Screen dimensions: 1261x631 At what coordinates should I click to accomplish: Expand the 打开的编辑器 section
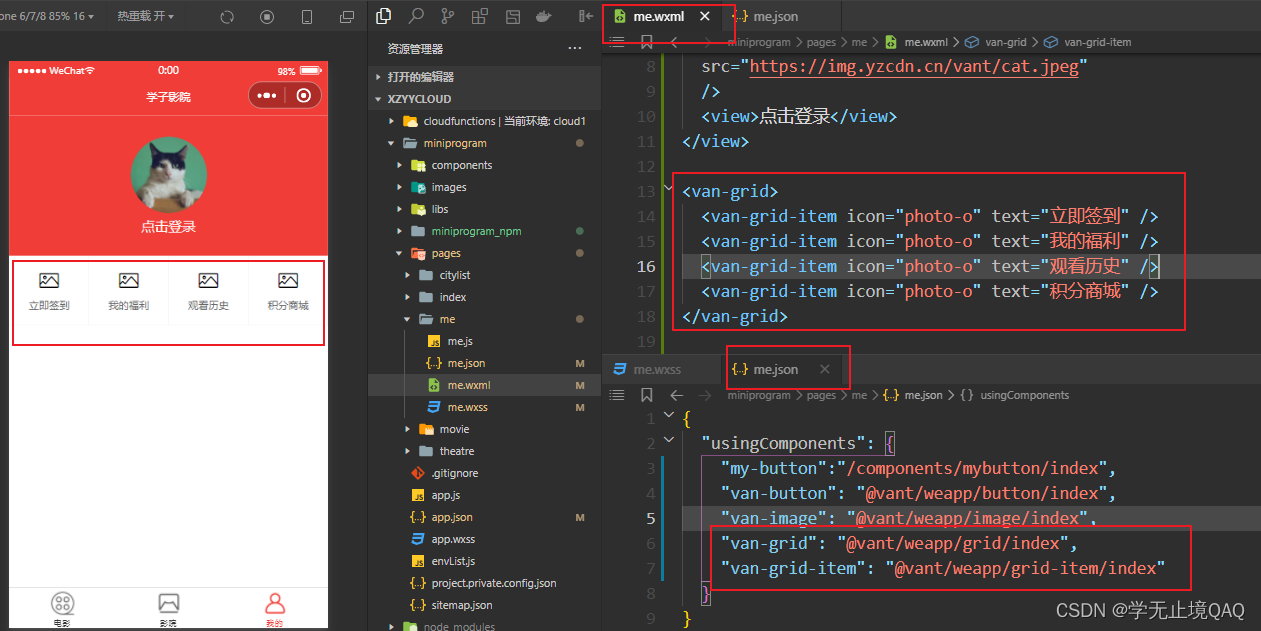coord(420,77)
